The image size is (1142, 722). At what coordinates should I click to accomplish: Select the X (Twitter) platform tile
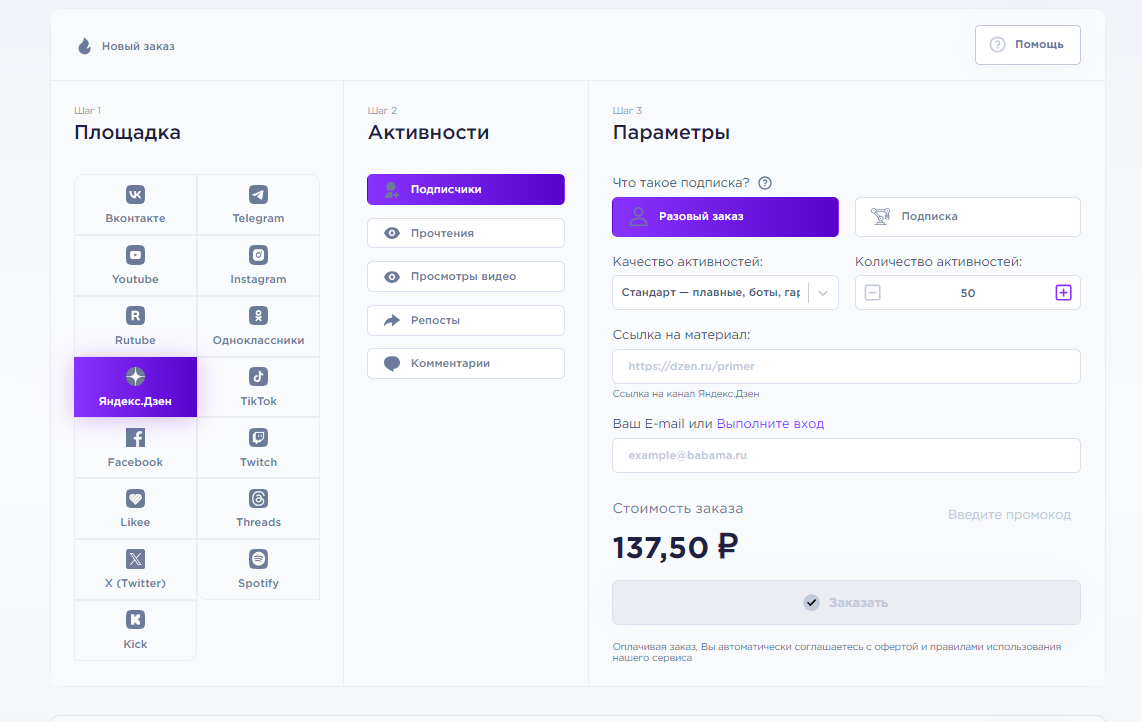135,570
